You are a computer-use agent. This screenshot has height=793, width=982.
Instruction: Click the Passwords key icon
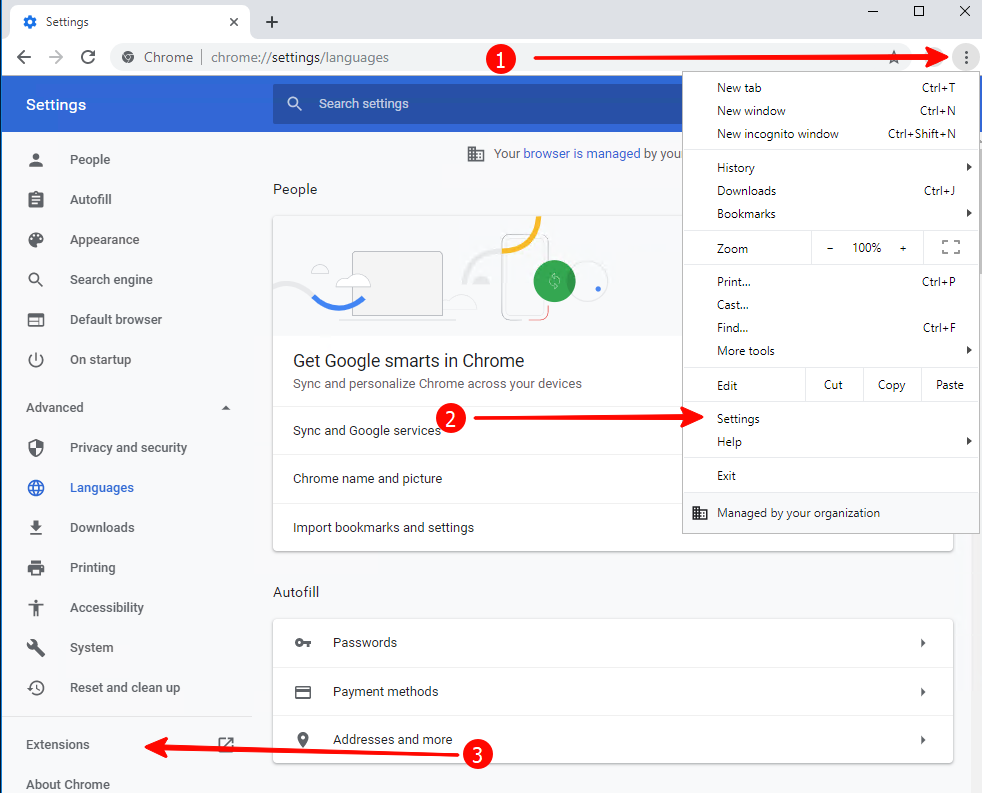click(303, 643)
